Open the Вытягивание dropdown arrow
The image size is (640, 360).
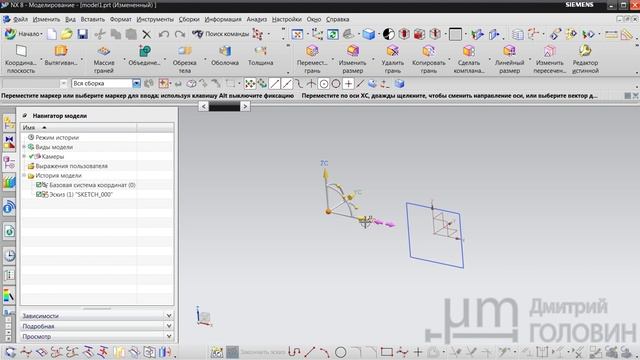pos(82,60)
